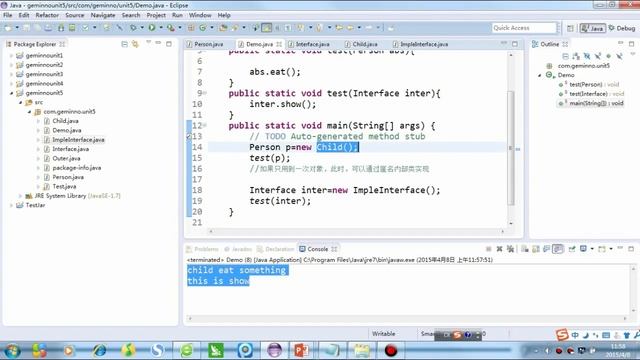Open the File menu

8,15
